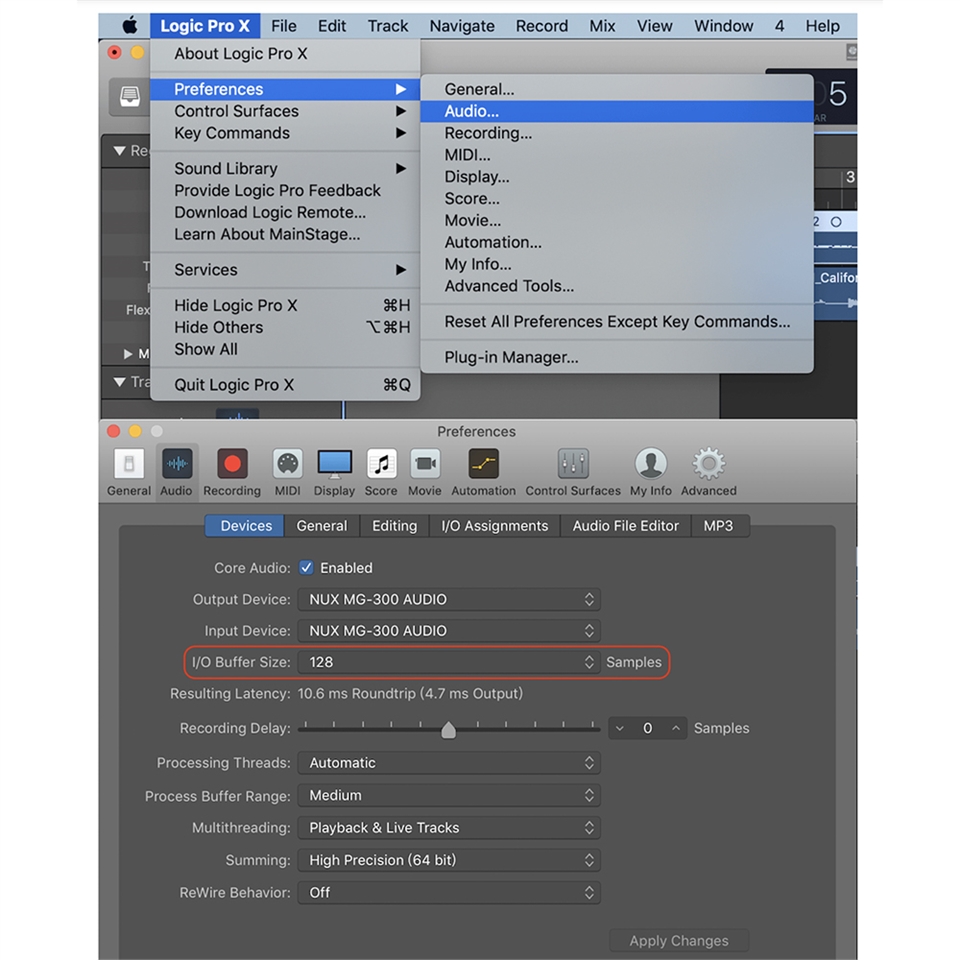Switch to the General tab in Audio preferences

321,526
